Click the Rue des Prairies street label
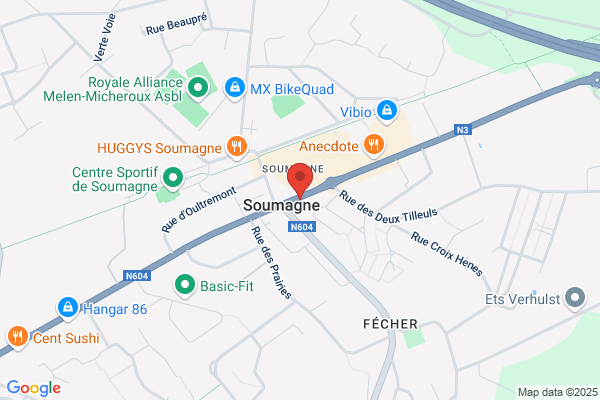 pyautogui.click(x=271, y=262)
